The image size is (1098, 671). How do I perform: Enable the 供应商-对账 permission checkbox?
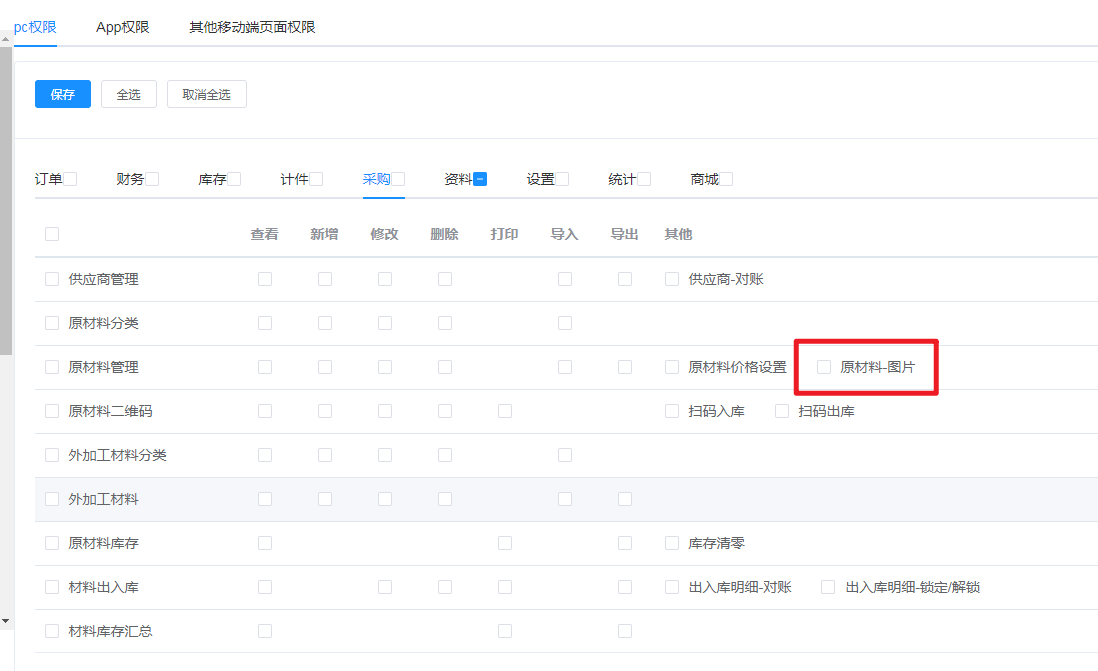click(672, 279)
